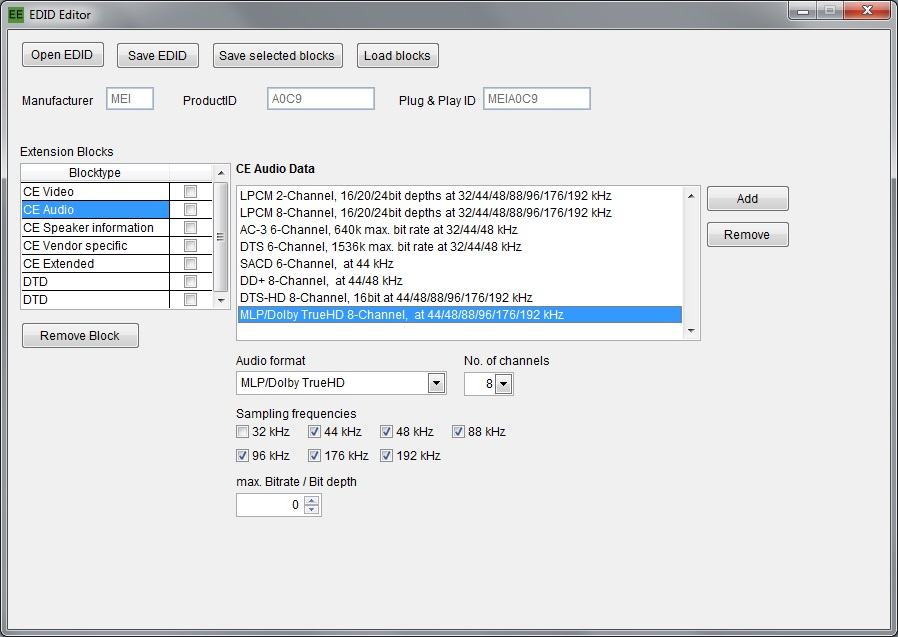
Task: Select the DTS-HD 8-Channel entry
Action: [x=460, y=298]
